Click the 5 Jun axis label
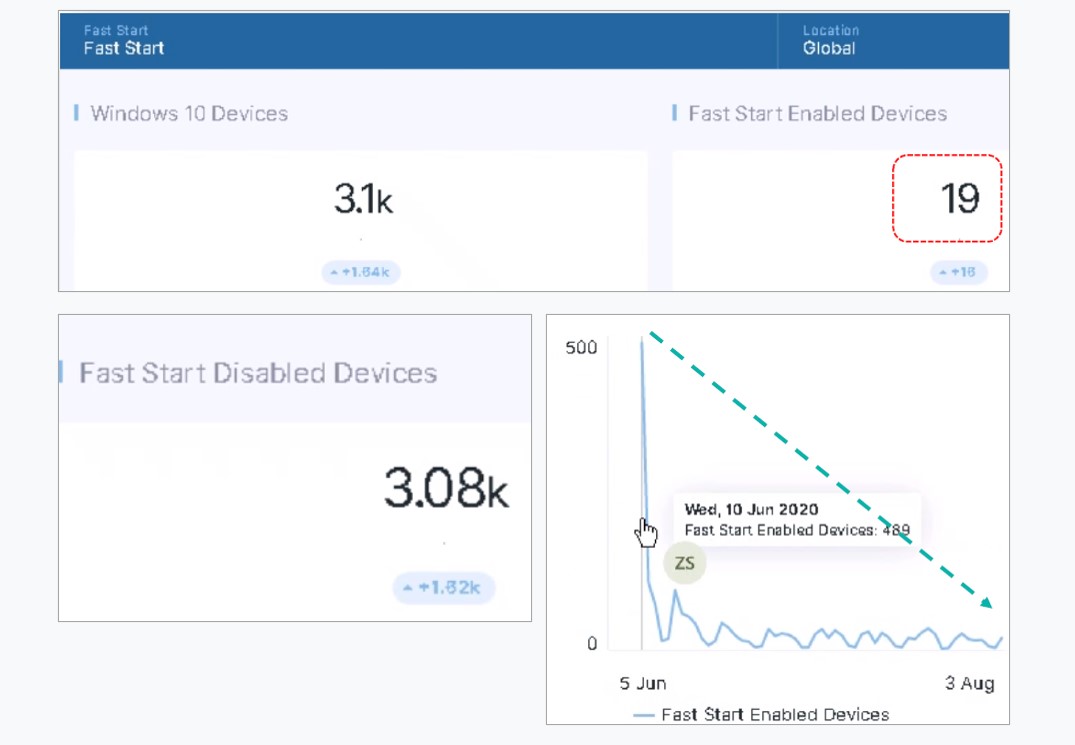The width and height of the screenshot is (1075, 745). tap(642, 683)
